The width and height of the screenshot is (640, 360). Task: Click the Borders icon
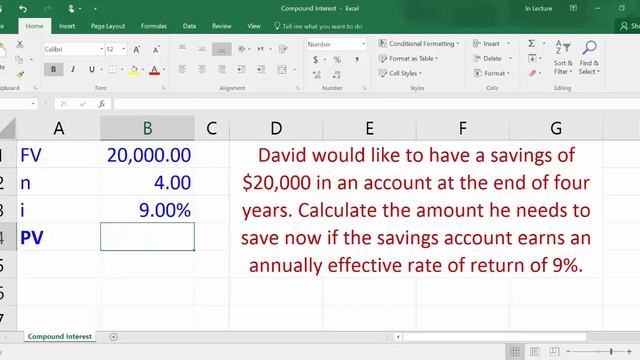tap(113, 69)
